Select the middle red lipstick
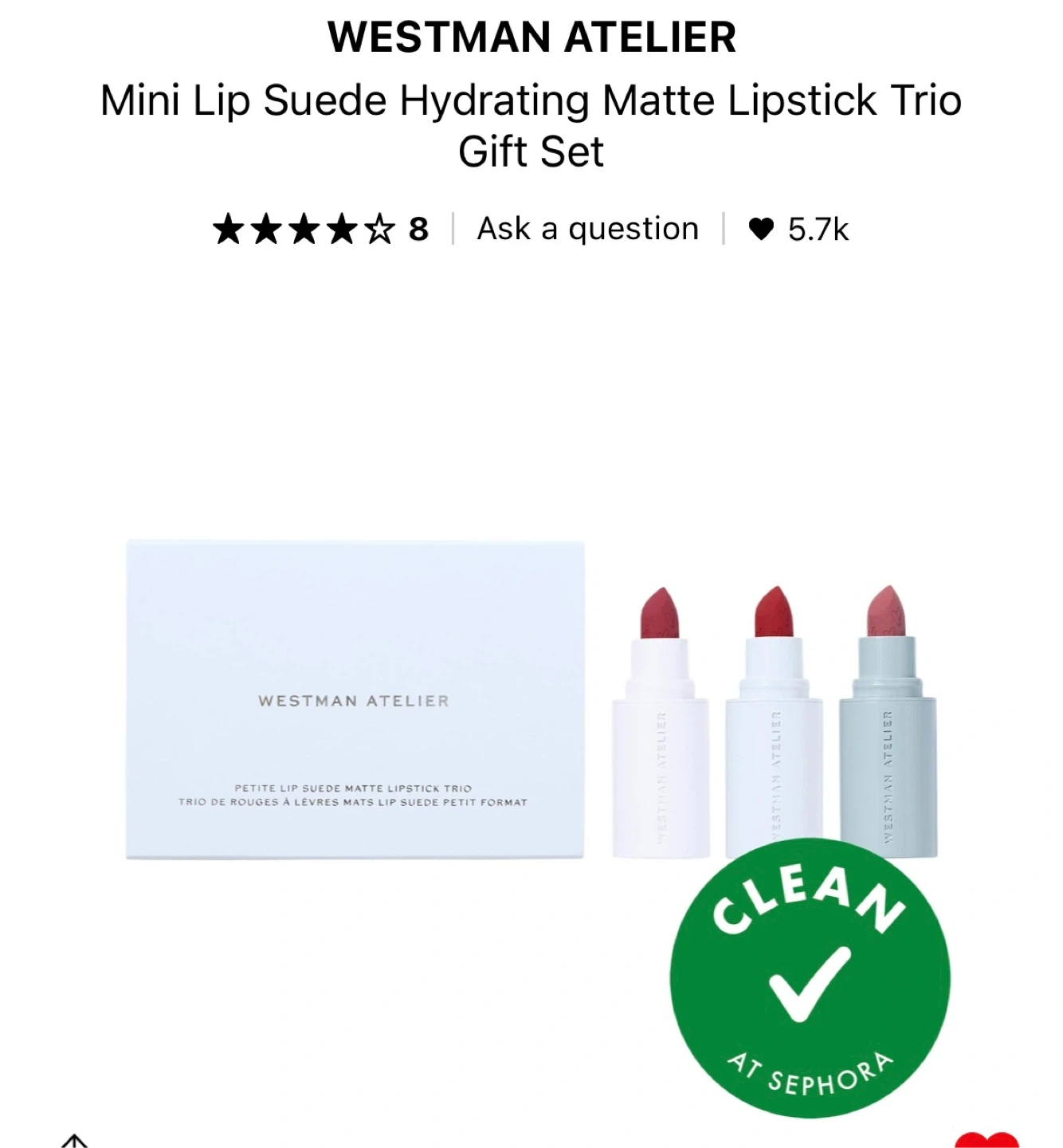 pyautogui.click(x=774, y=721)
